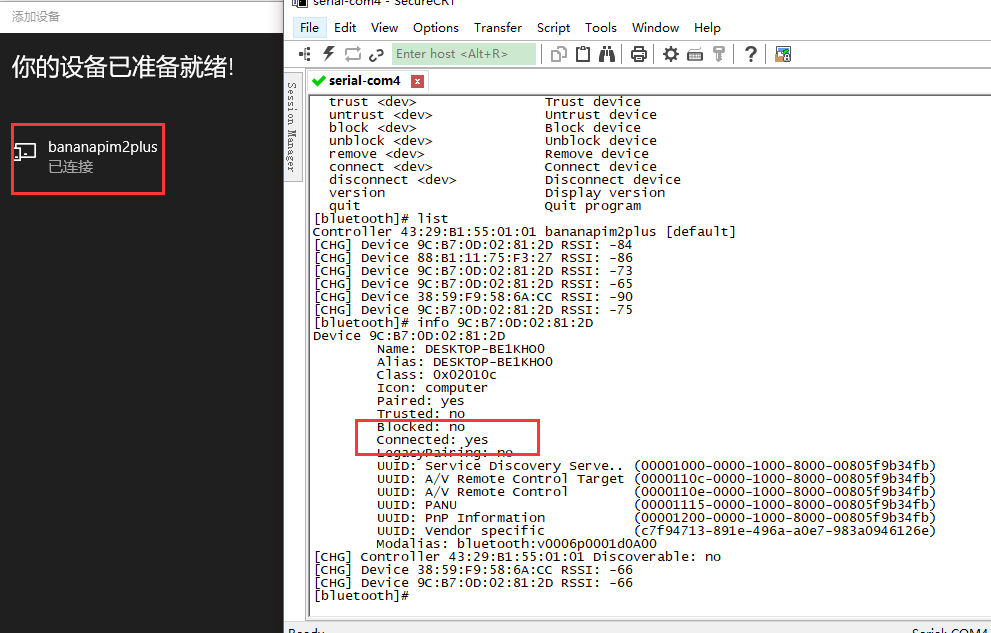This screenshot has width=991, height=633.
Task: Select bananapim2plus connected device entry
Action: pyautogui.click(x=88, y=159)
